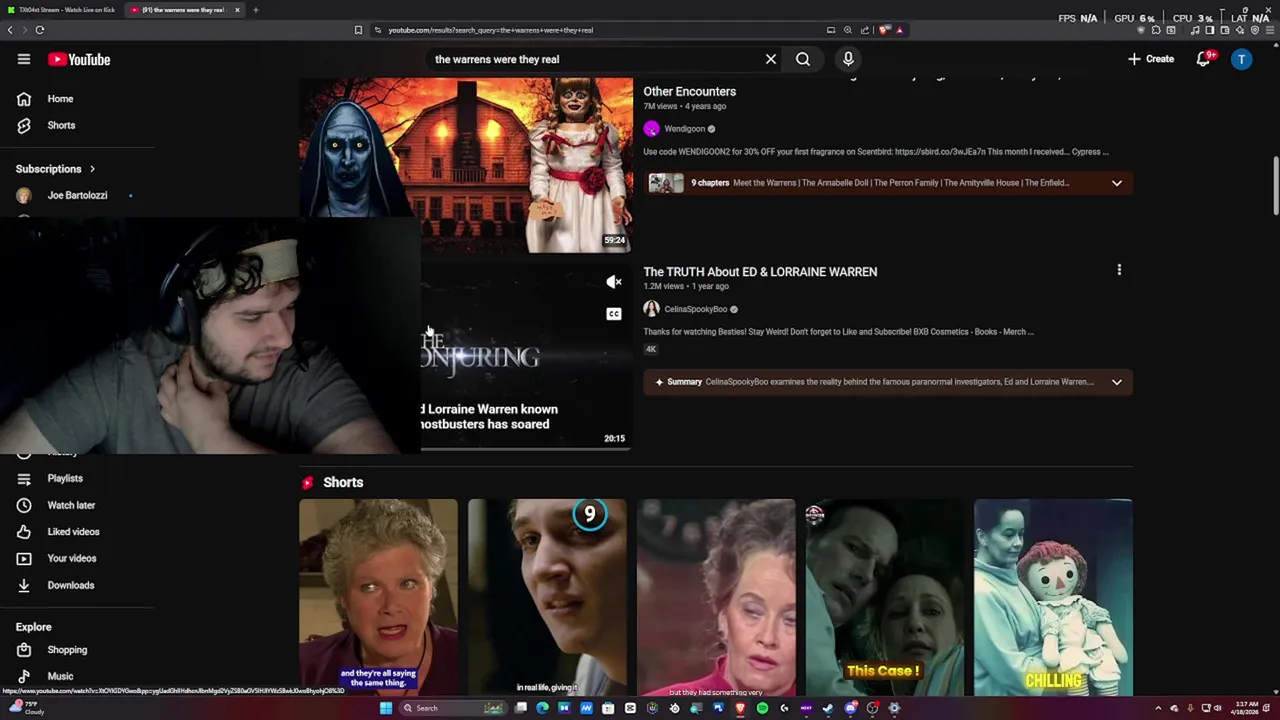Screen dimensions: 1280x720
Task: Expand the 9 chapters dropdown chevron
Action: [x=1117, y=183]
